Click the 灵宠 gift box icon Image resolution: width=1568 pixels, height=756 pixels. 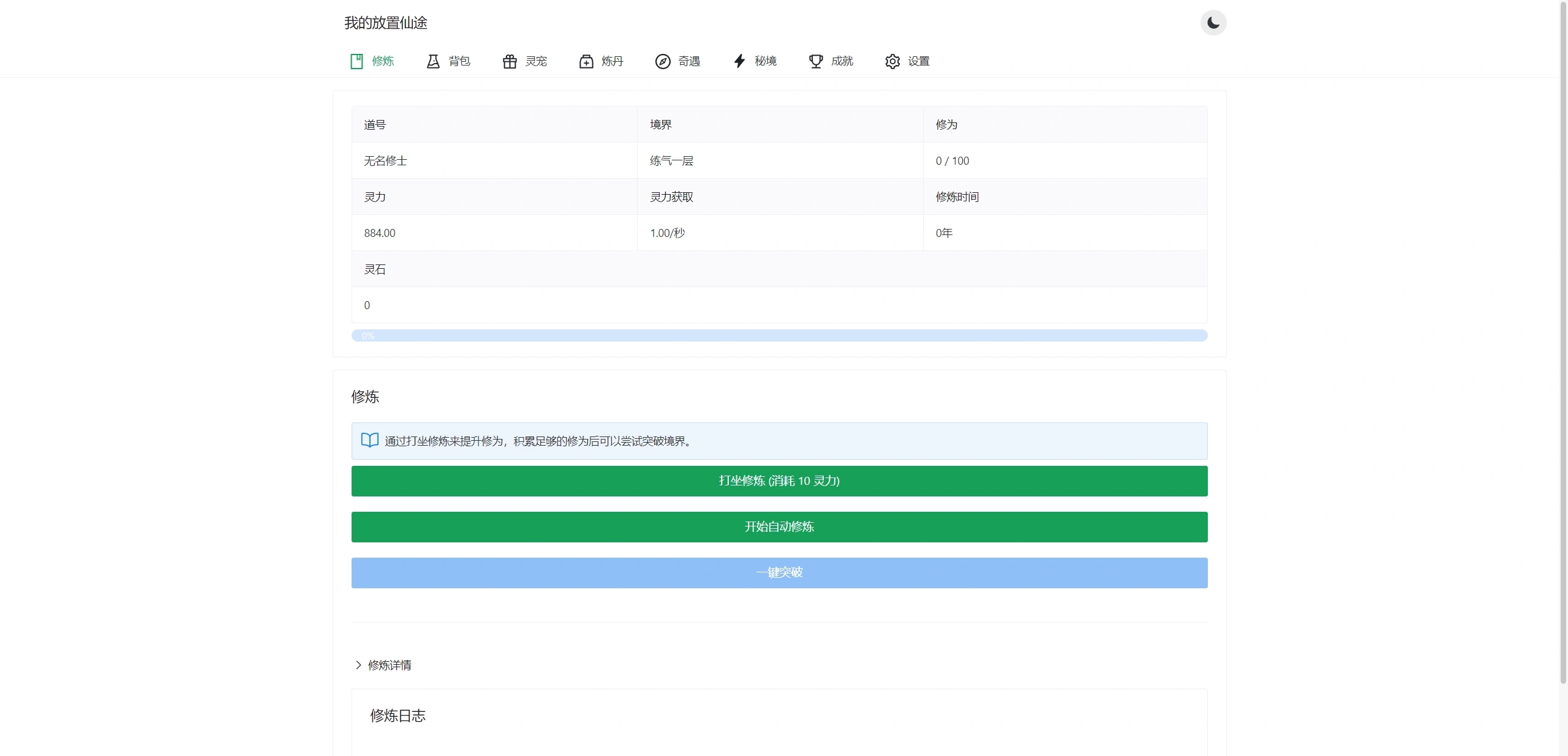[x=510, y=61]
